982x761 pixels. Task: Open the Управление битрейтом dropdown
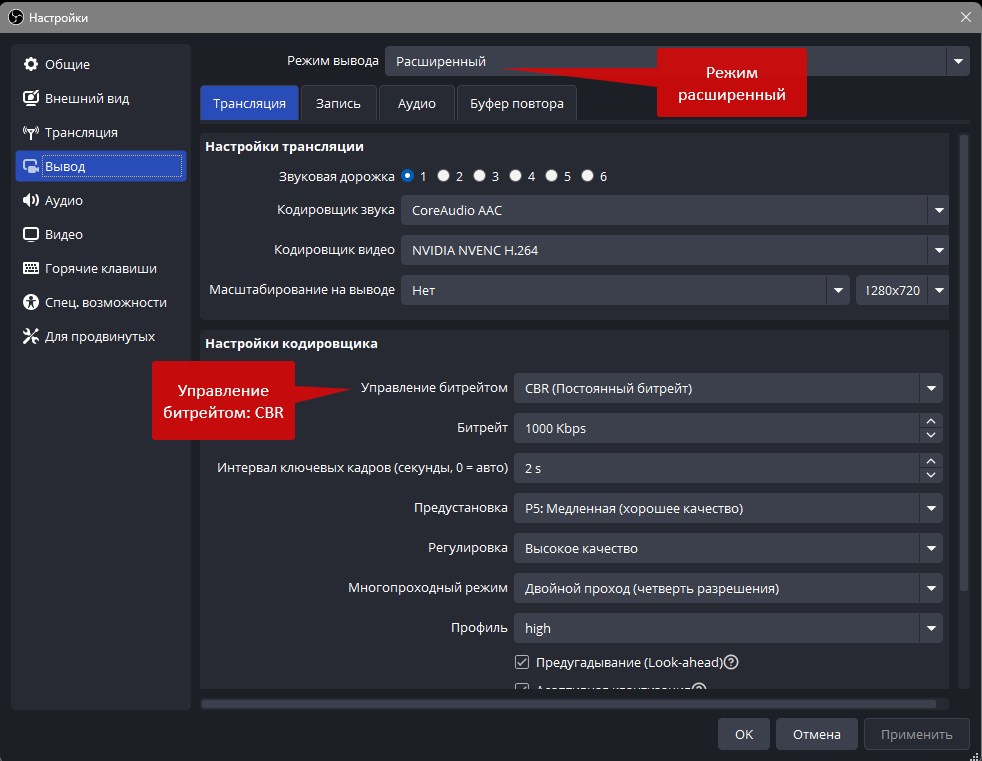tap(728, 388)
